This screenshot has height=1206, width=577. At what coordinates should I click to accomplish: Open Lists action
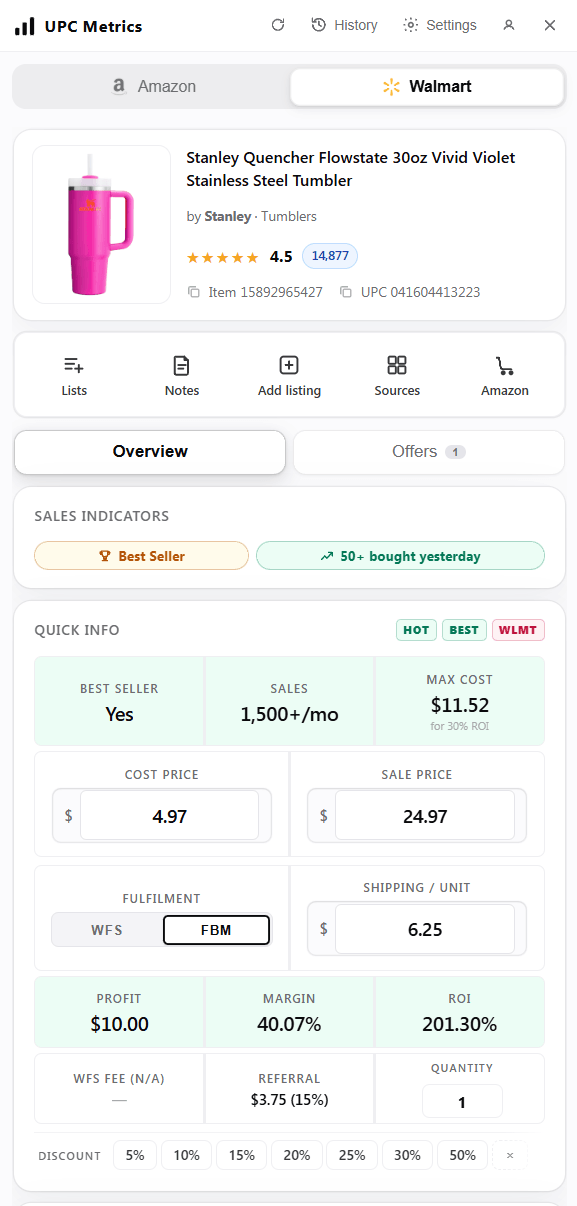(x=74, y=375)
